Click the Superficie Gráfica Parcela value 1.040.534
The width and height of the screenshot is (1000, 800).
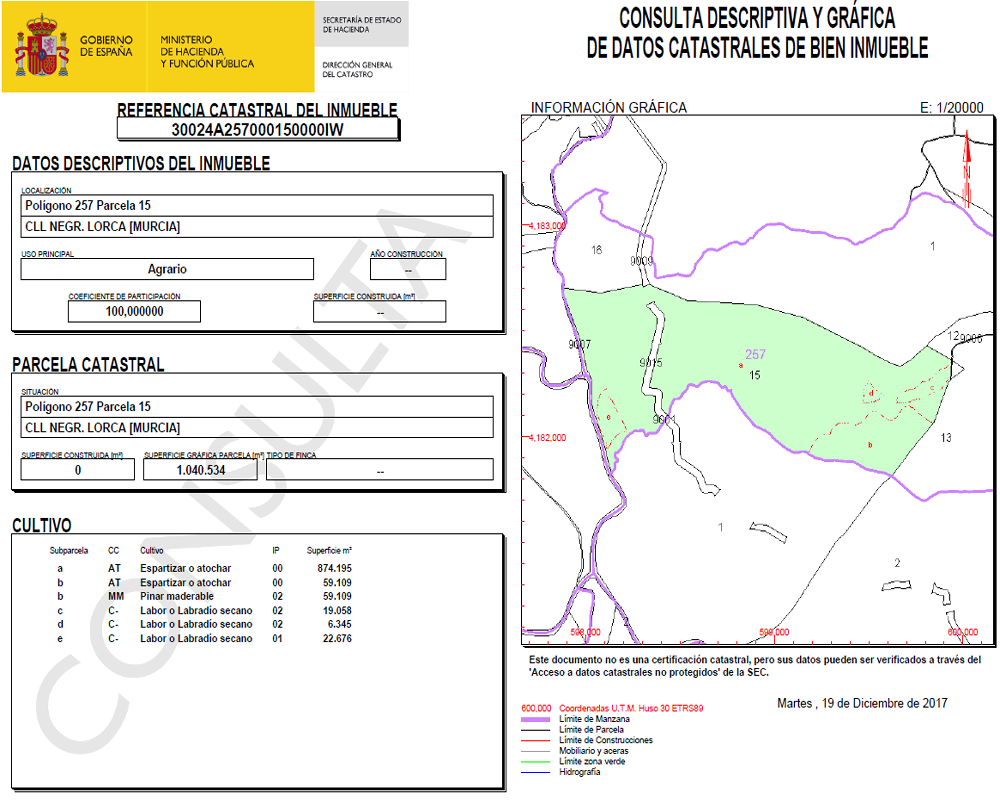(200, 470)
